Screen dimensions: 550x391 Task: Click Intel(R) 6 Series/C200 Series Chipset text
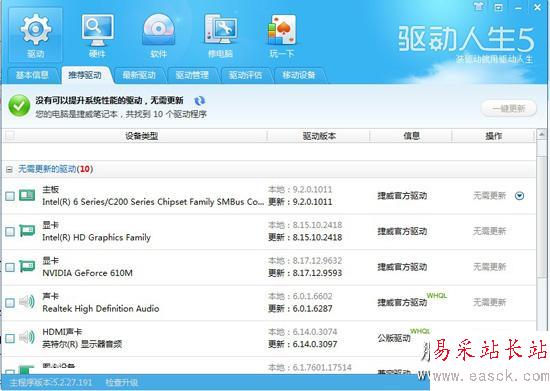(x=153, y=202)
